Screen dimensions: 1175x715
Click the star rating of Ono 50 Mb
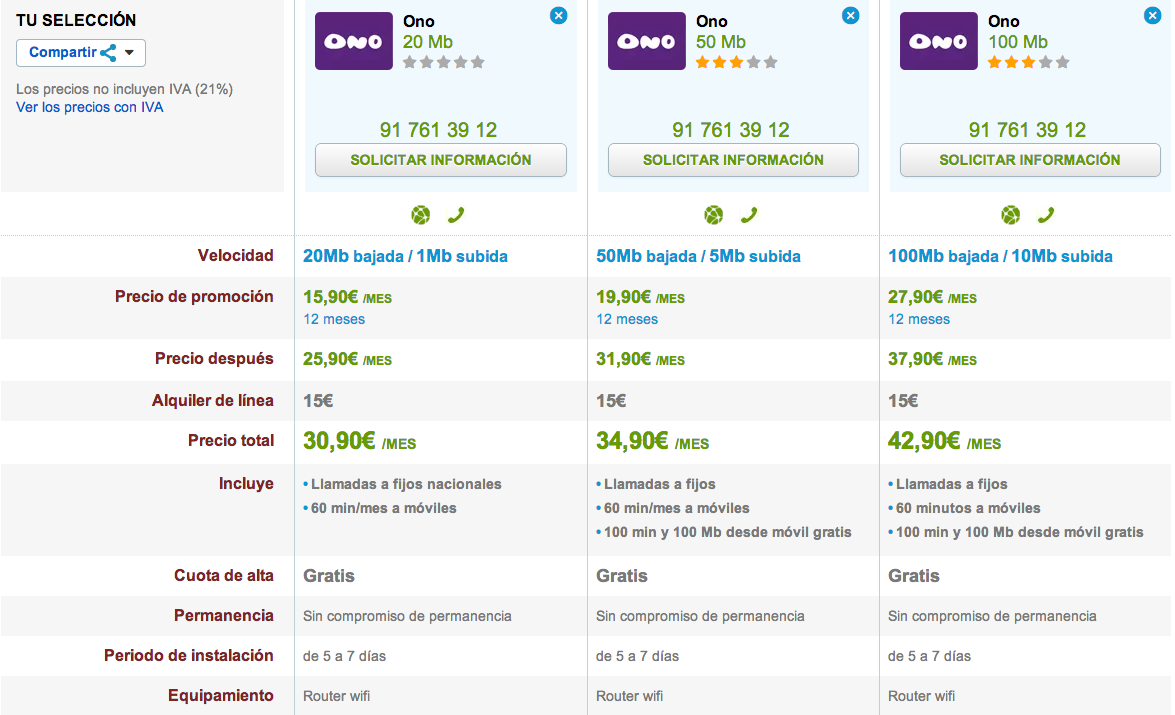coord(737,63)
